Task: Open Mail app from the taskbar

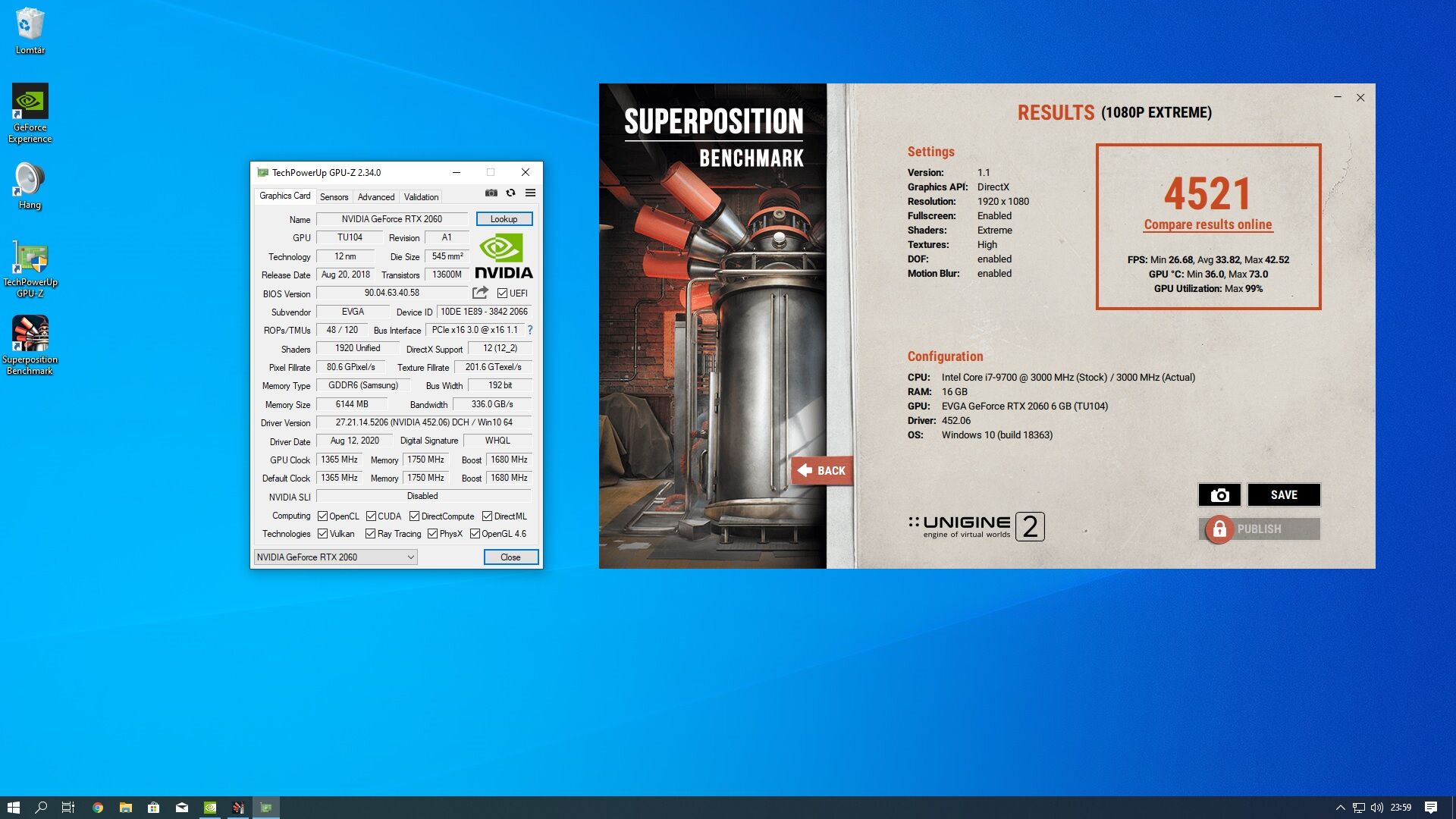Action: tap(182, 808)
